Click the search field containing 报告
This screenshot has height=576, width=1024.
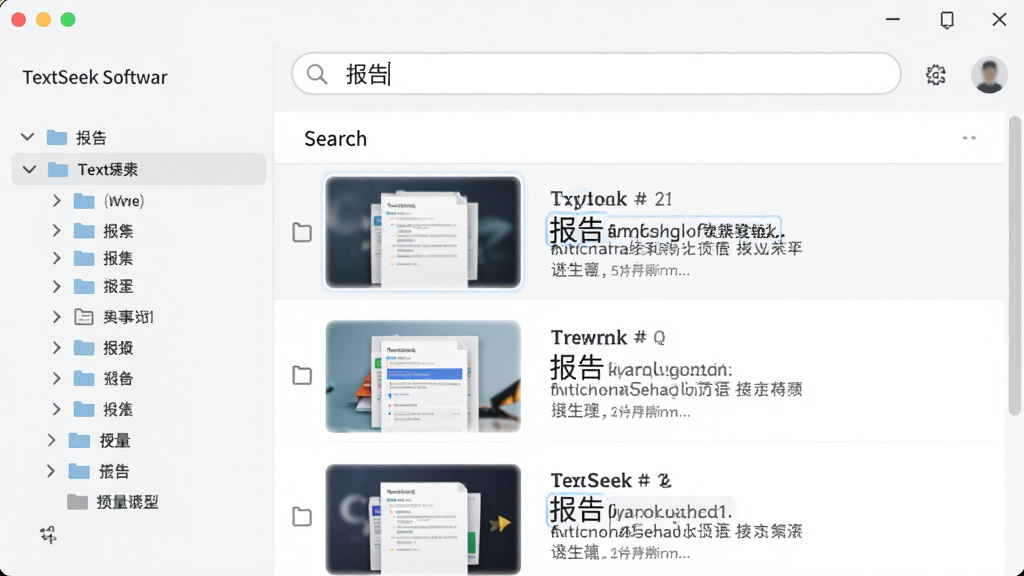point(596,74)
